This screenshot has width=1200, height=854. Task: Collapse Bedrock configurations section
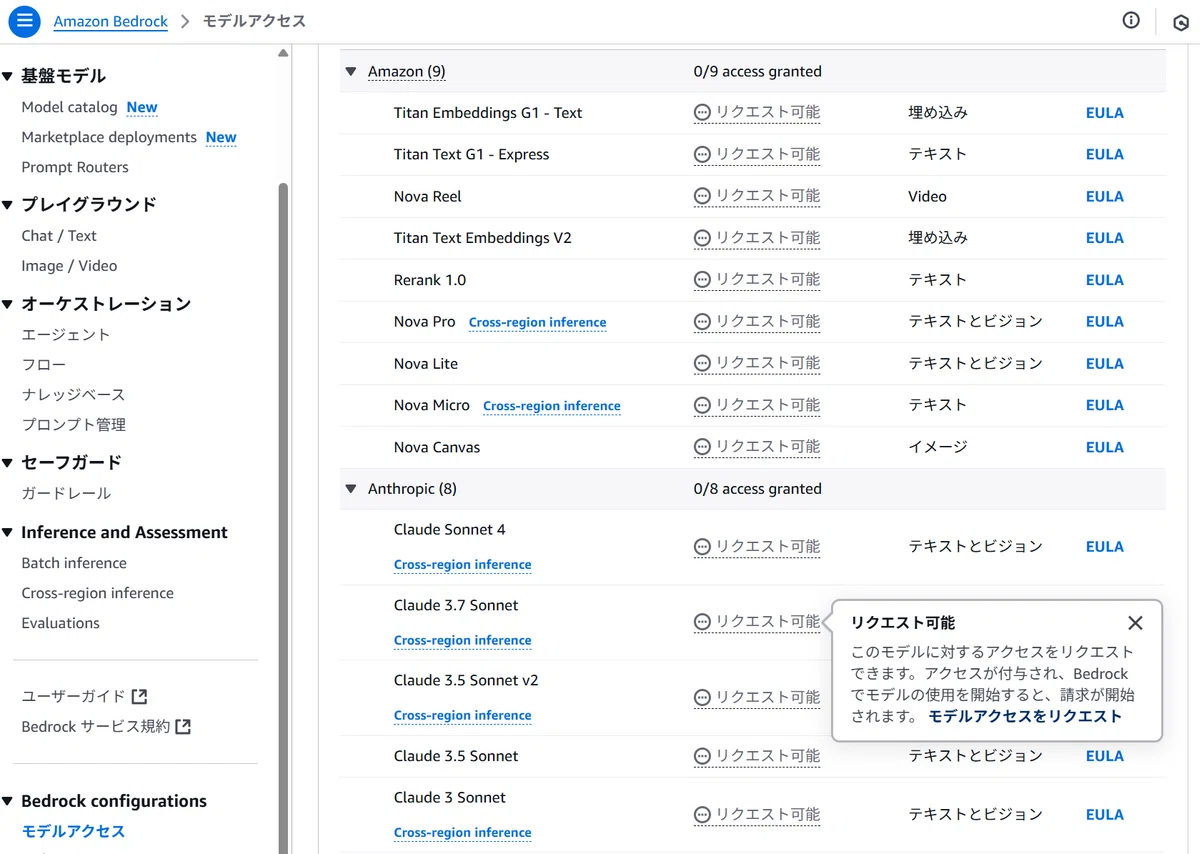(x=7, y=802)
